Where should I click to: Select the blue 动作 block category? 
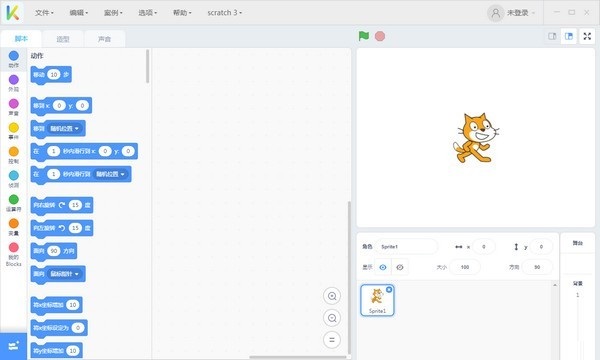pyautogui.click(x=13, y=59)
